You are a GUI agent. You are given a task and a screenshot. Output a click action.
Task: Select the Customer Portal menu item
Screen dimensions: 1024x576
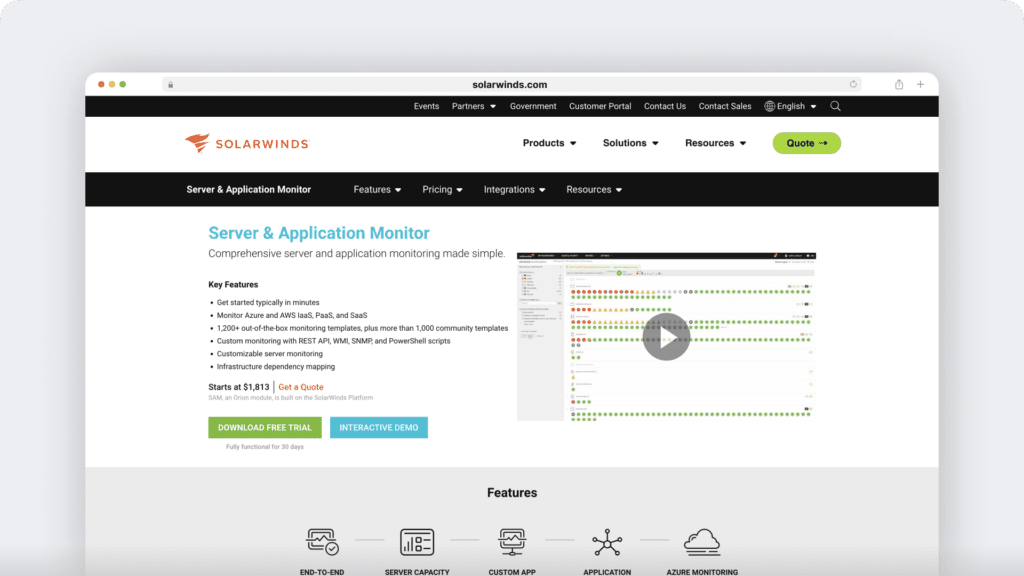coord(600,106)
